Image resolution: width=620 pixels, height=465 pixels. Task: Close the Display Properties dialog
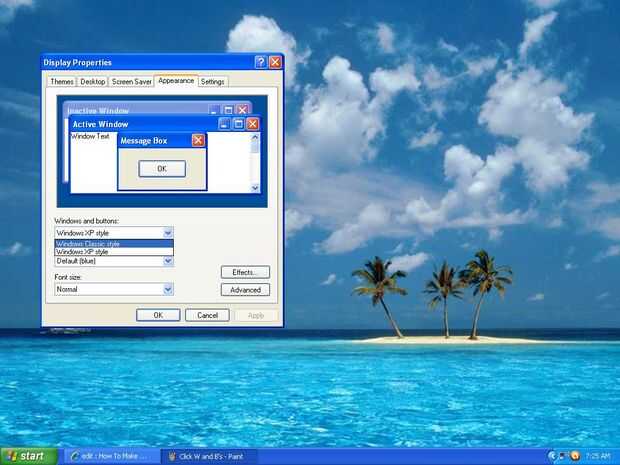point(275,62)
